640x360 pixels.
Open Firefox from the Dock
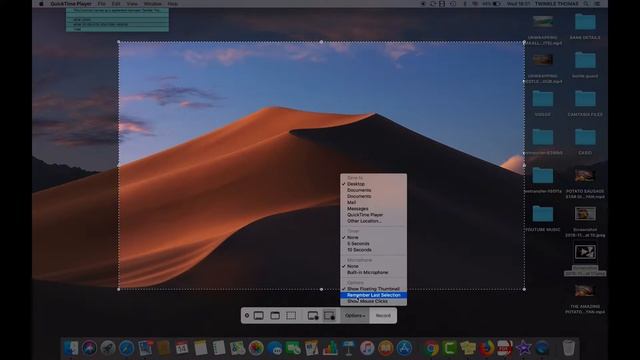click(487, 348)
